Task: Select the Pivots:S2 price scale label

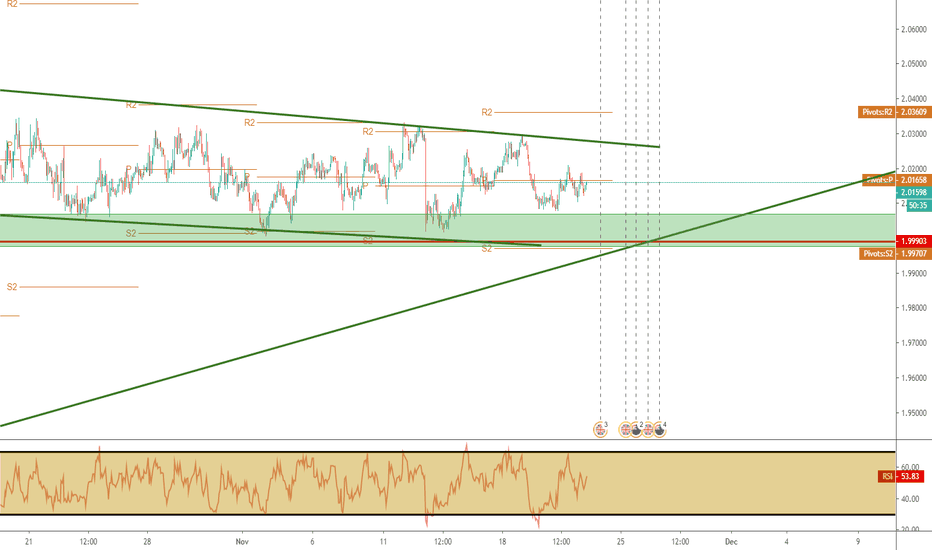Action: point(892,254)
